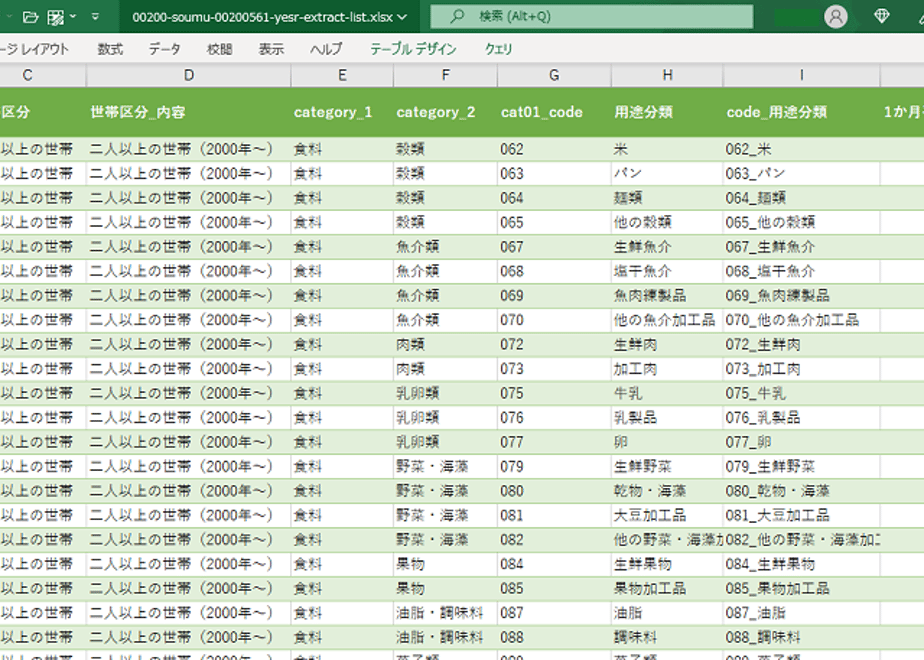Select column C header
Image resolution: width=924 pixels, height=660 pixels.
coord(42,75)
